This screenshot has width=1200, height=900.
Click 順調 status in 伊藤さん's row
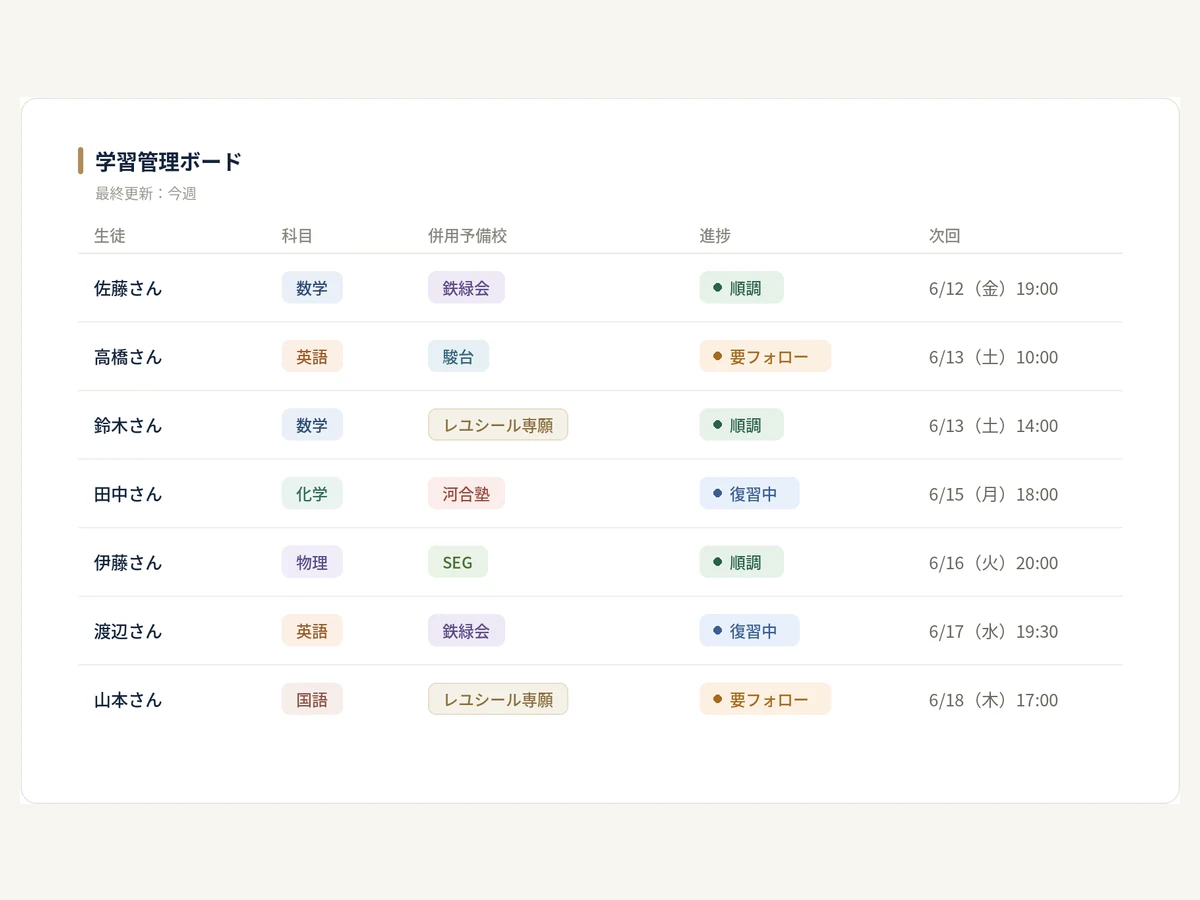click(741, 563)
